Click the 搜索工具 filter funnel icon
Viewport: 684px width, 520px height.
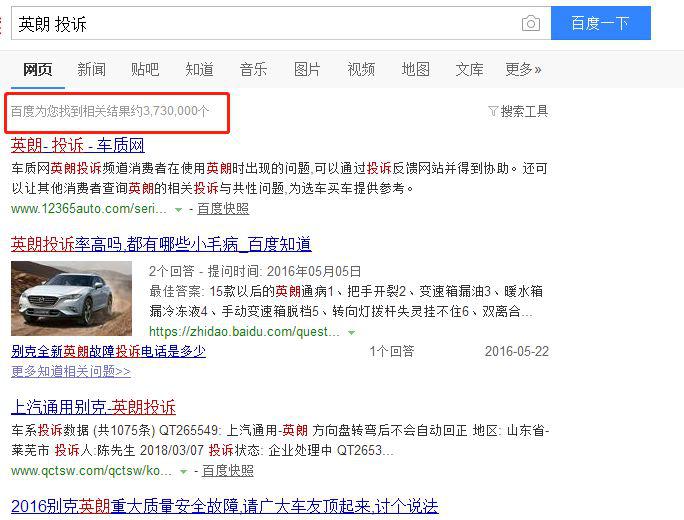pos(493,111)
